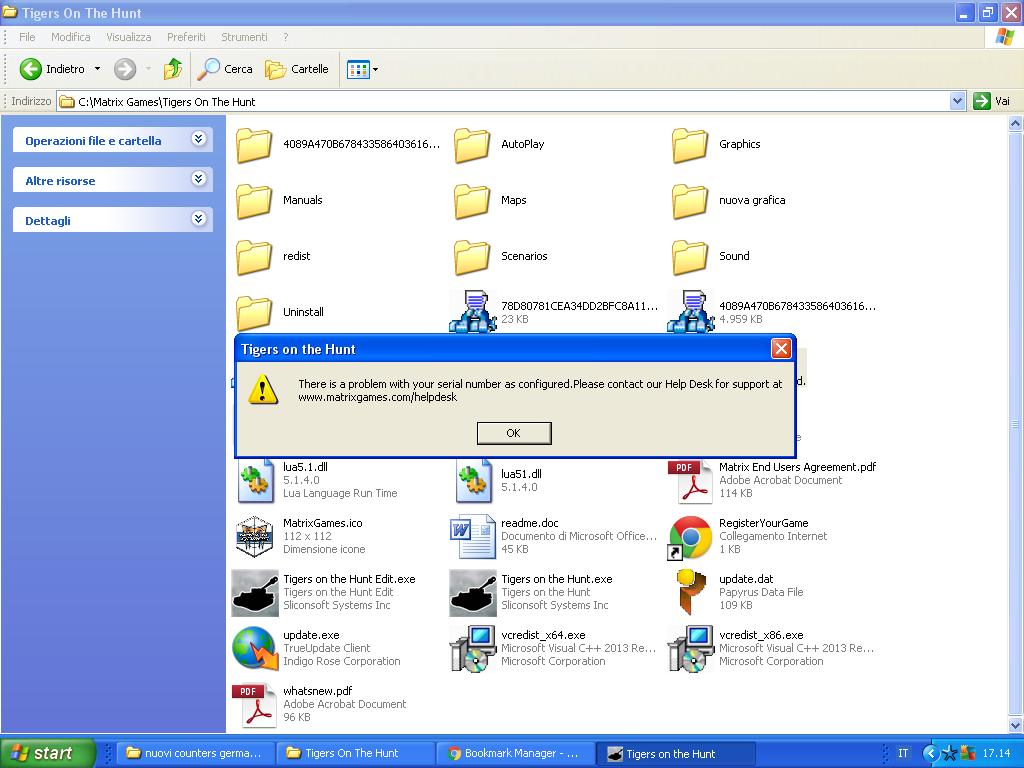Open the Windows start menu

pyautogui.click(x=48, y=753)
